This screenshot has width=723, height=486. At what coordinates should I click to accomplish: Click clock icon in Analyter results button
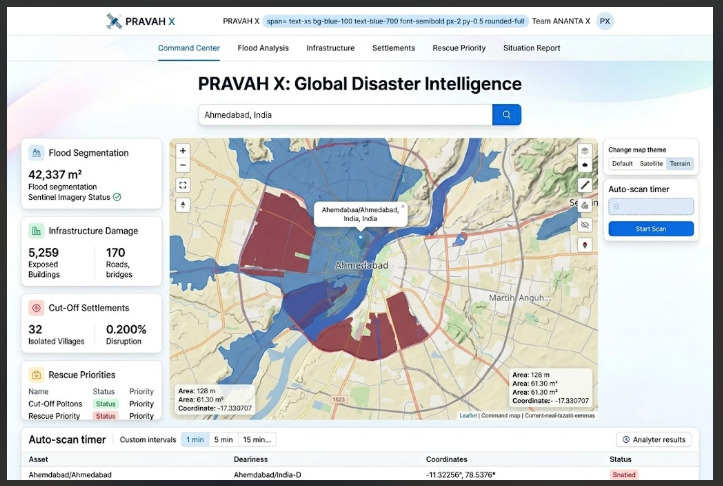[626, 440]
